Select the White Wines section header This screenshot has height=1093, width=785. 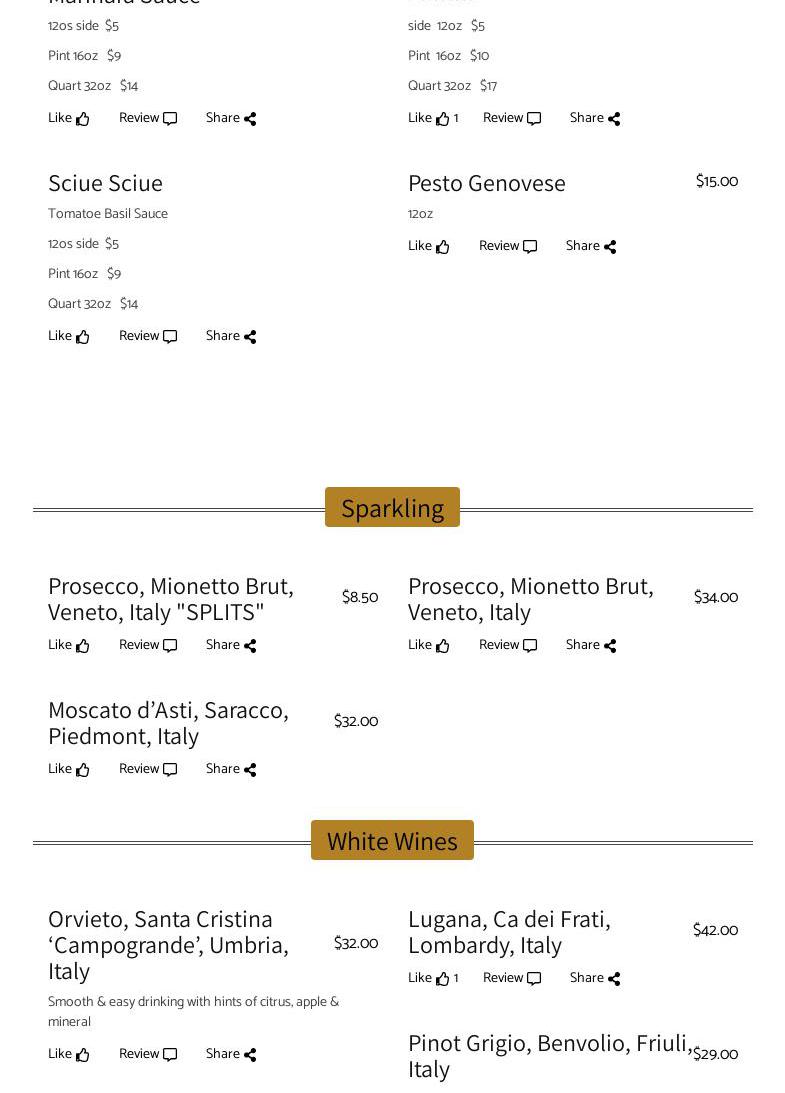point(392,841)
